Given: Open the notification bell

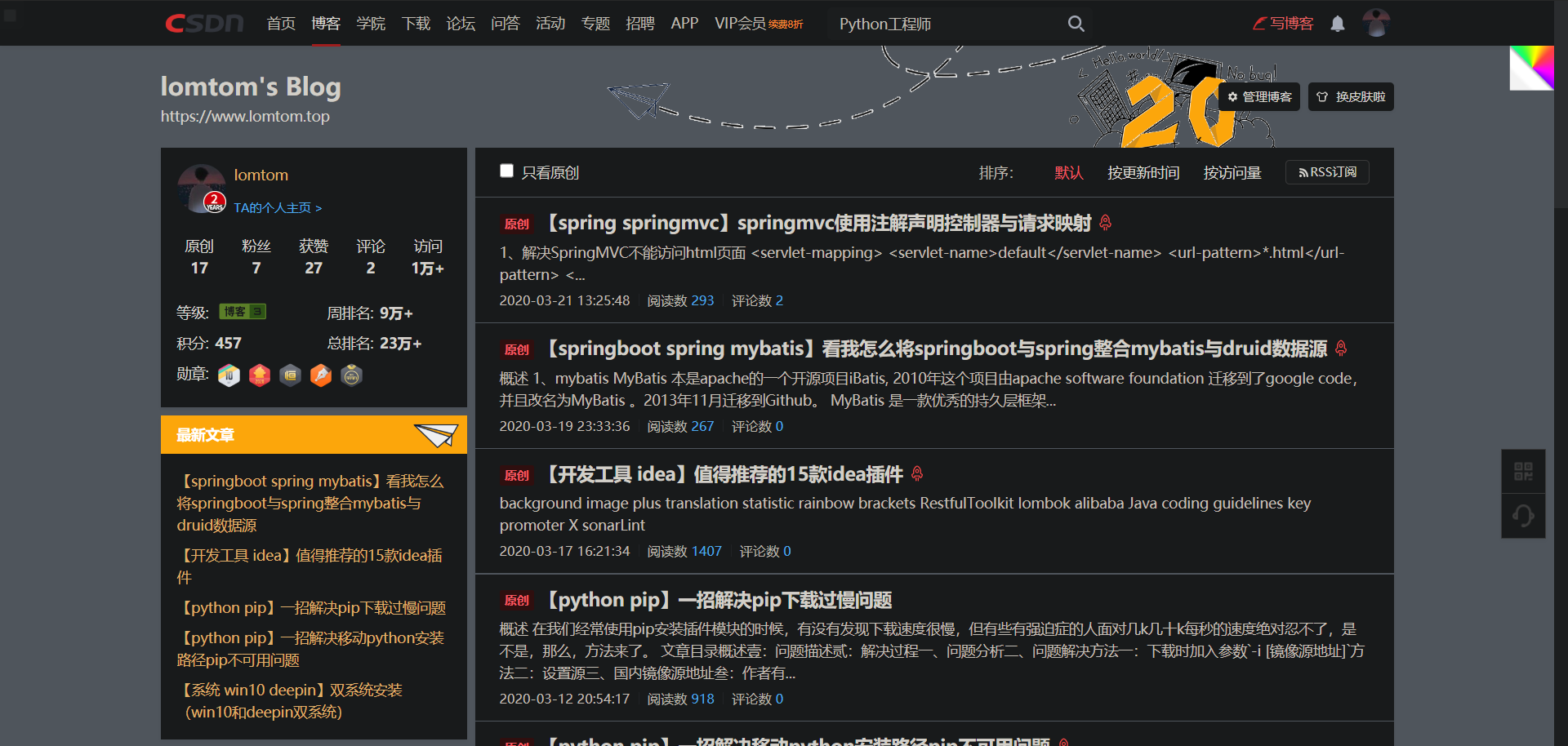Looking at the screenshot, I should (1338, 24).
